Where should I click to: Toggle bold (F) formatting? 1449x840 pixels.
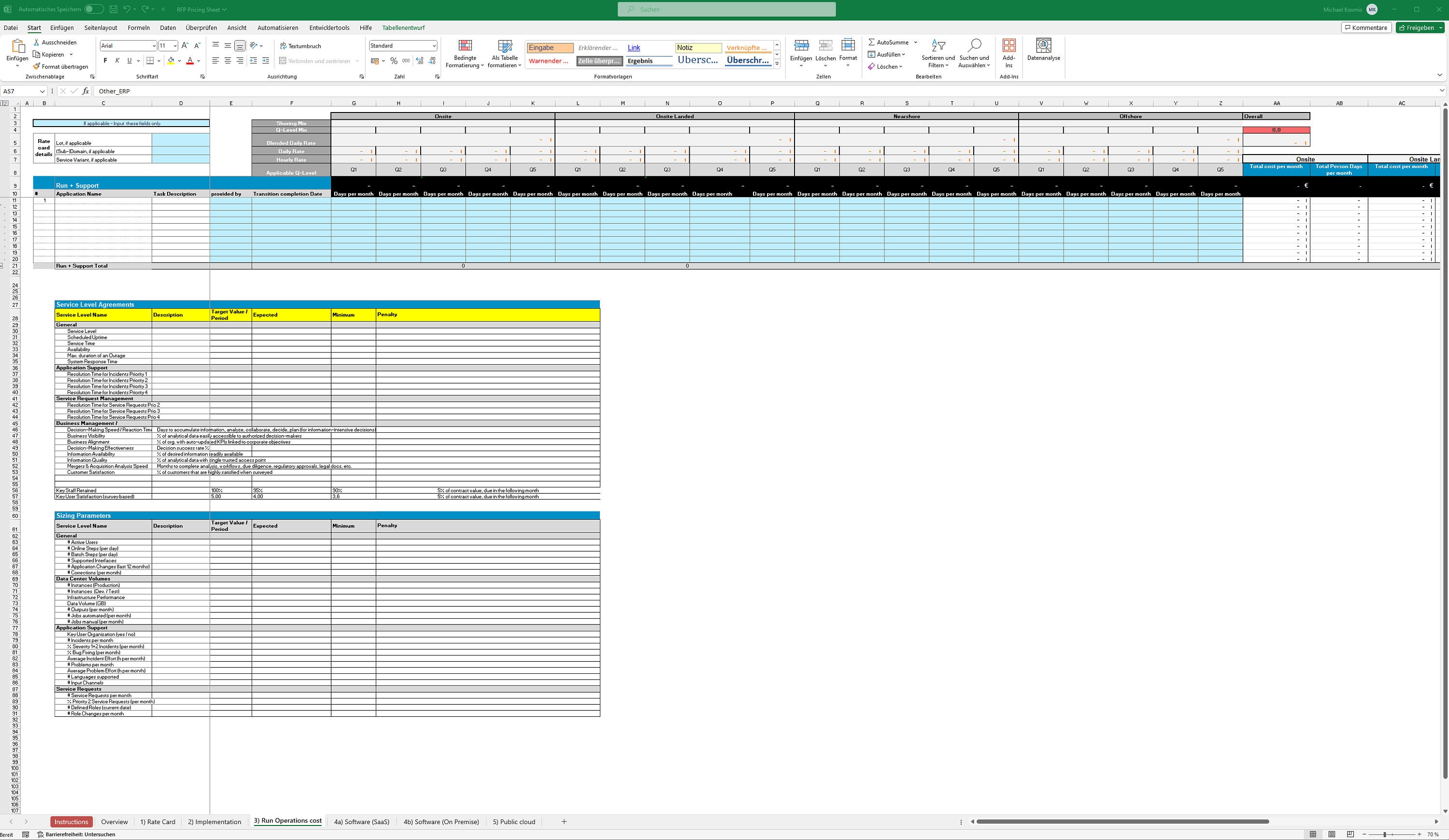point(105,61)
